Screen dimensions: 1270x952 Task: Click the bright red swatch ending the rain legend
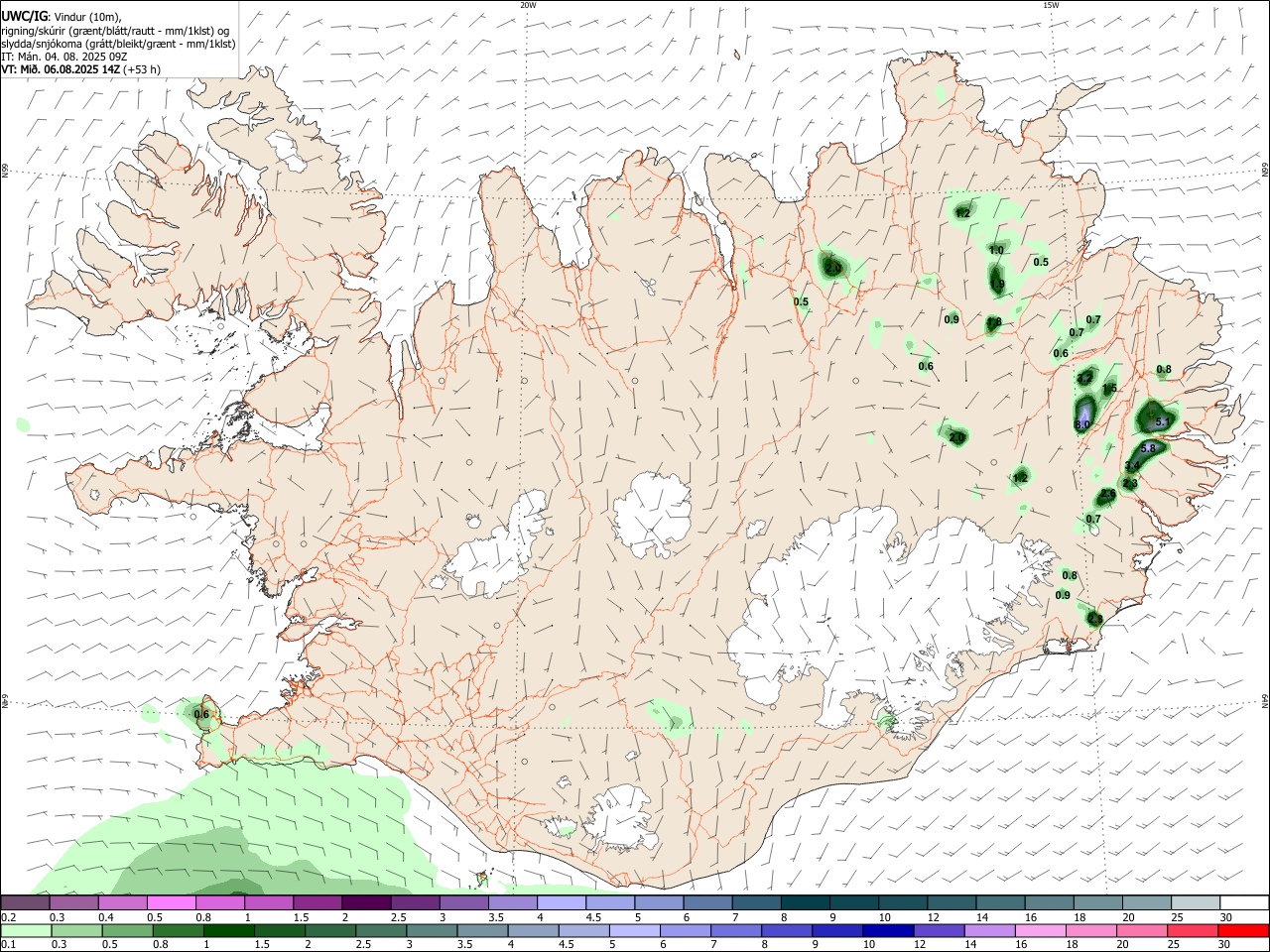click(x=1243, y=931)
